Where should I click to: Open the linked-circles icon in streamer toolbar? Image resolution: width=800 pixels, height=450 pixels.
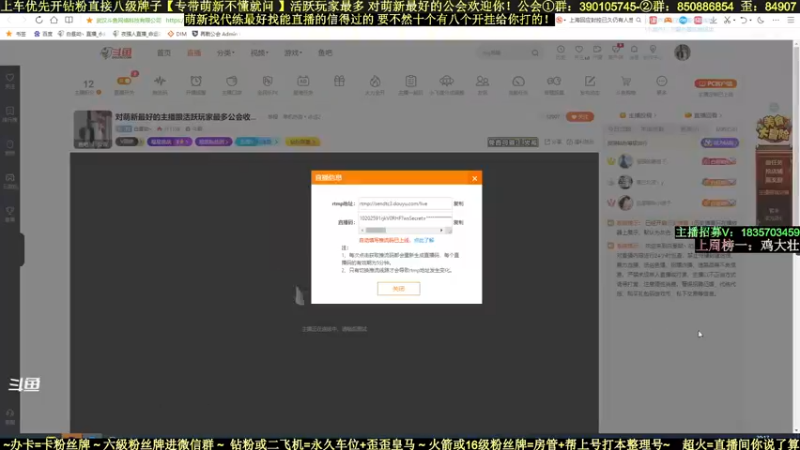tap(554, 81)
